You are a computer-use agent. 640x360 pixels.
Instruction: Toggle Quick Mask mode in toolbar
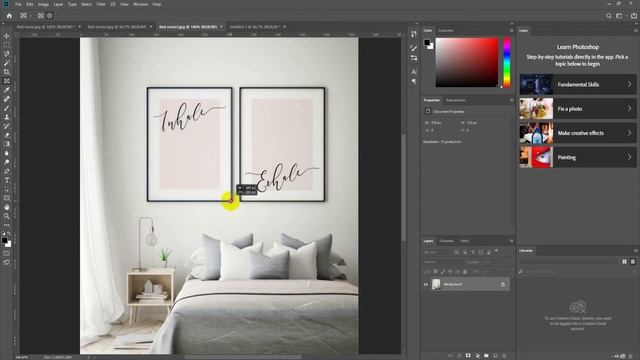tap(7, 253)
